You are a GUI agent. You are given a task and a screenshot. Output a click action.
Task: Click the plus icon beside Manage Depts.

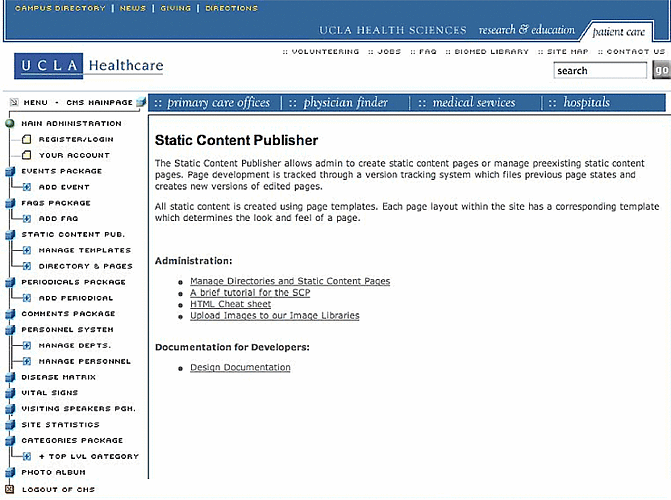(27, 345)
